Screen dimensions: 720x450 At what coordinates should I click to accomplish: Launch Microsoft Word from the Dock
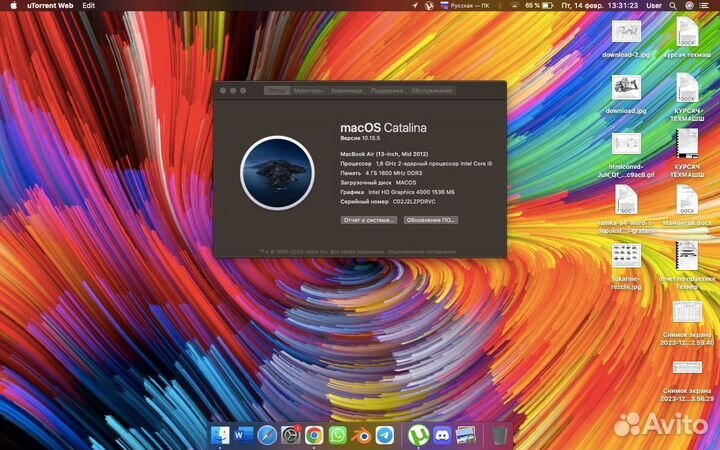[x=243, y=435]
